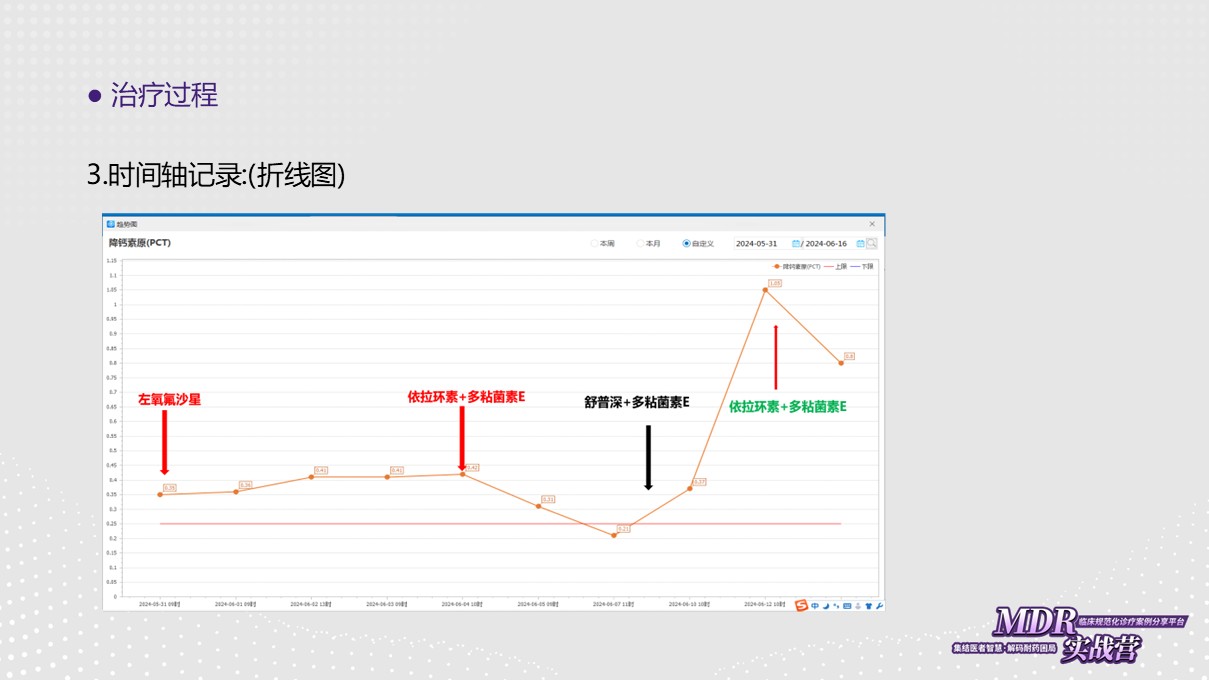The image size is (1209, 680).
Task: Click the search magnifier icon beside date range
Action: coord(872,243)
